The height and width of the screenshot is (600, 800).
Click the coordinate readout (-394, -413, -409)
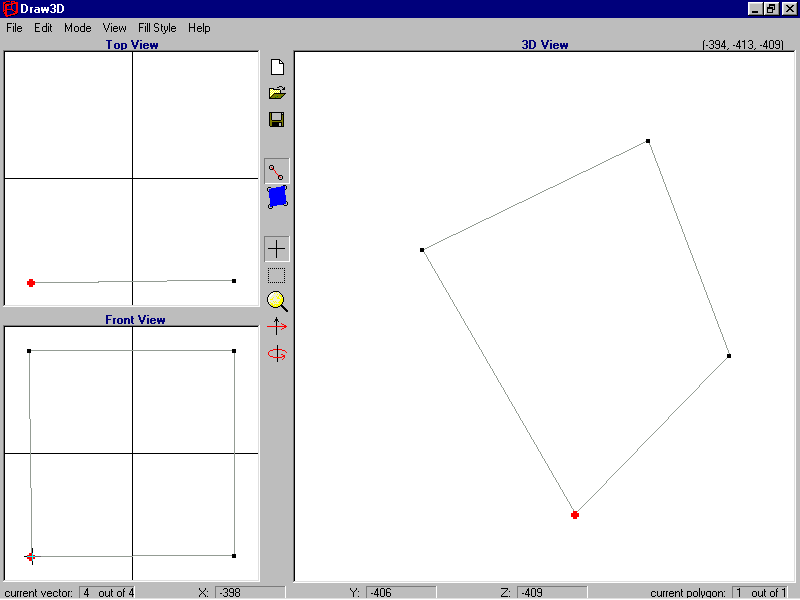(743, 45)
